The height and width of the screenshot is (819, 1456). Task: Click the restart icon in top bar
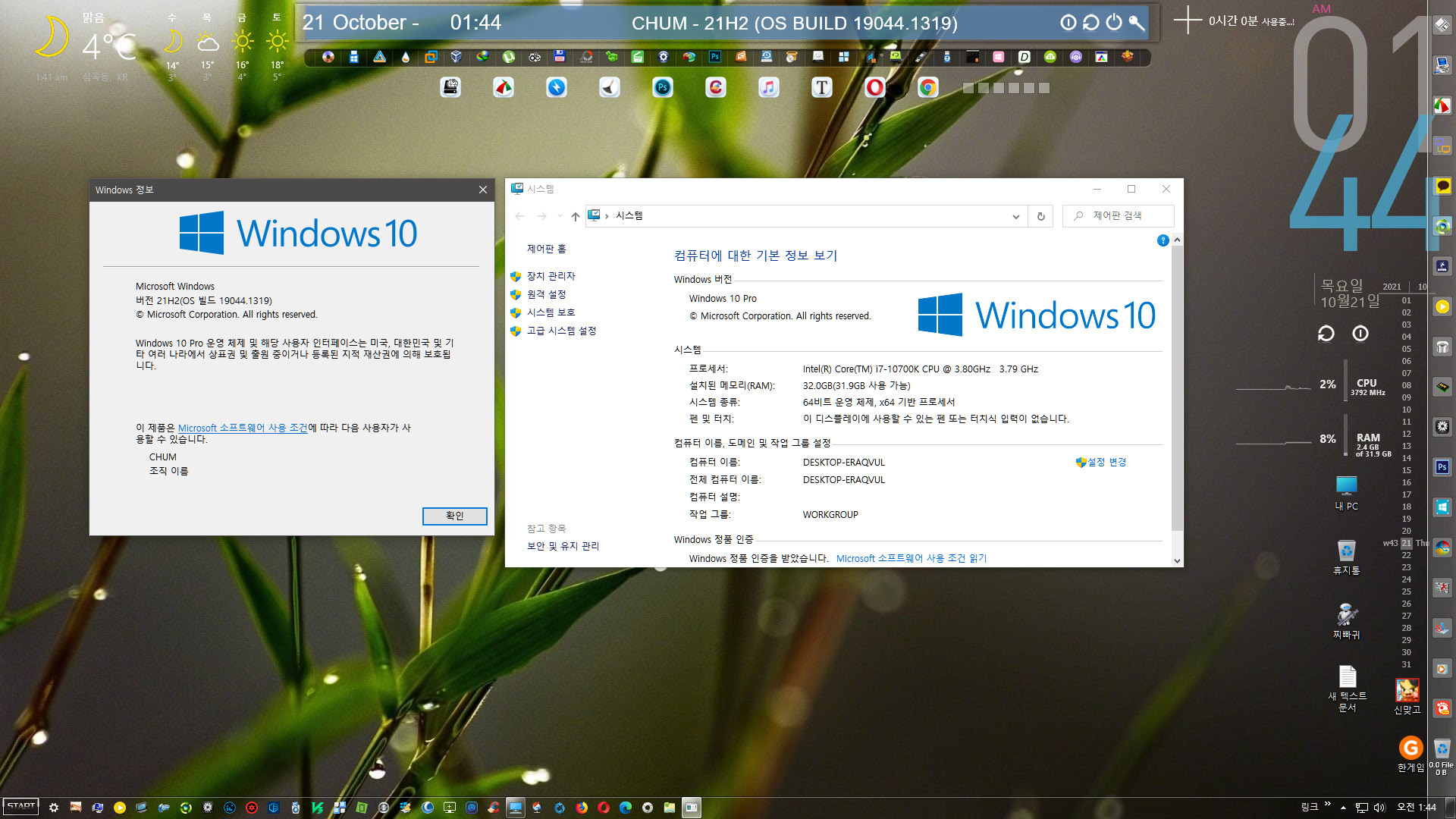1090,22
